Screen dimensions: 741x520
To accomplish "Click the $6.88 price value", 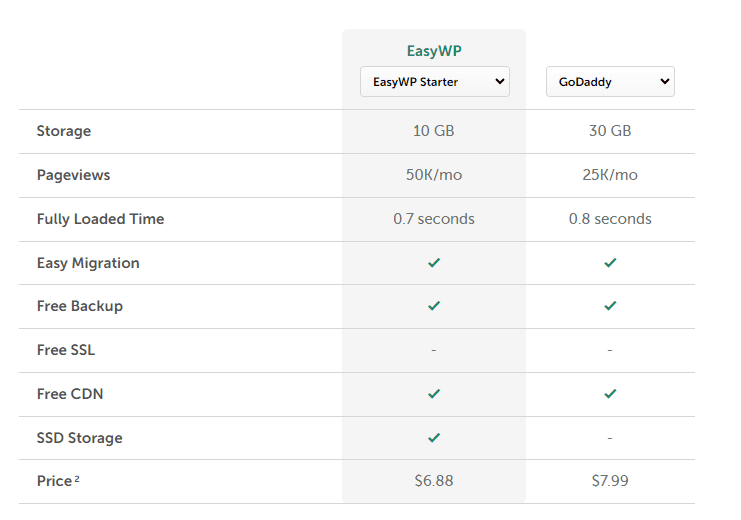I will click(434, 481).
